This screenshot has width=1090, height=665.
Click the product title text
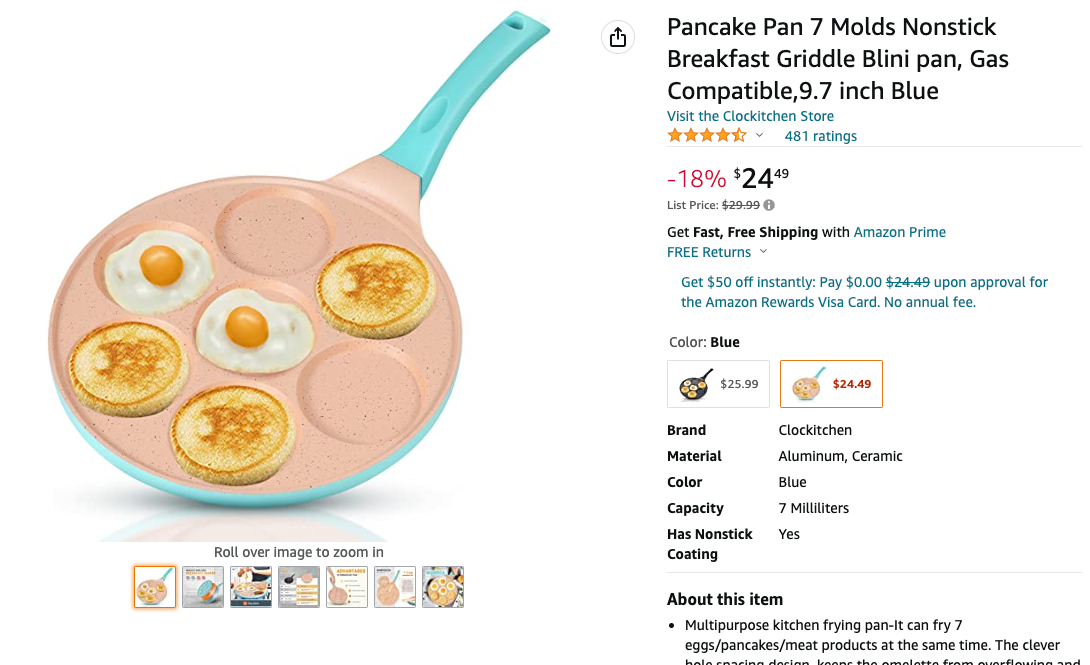pos(838,58)
